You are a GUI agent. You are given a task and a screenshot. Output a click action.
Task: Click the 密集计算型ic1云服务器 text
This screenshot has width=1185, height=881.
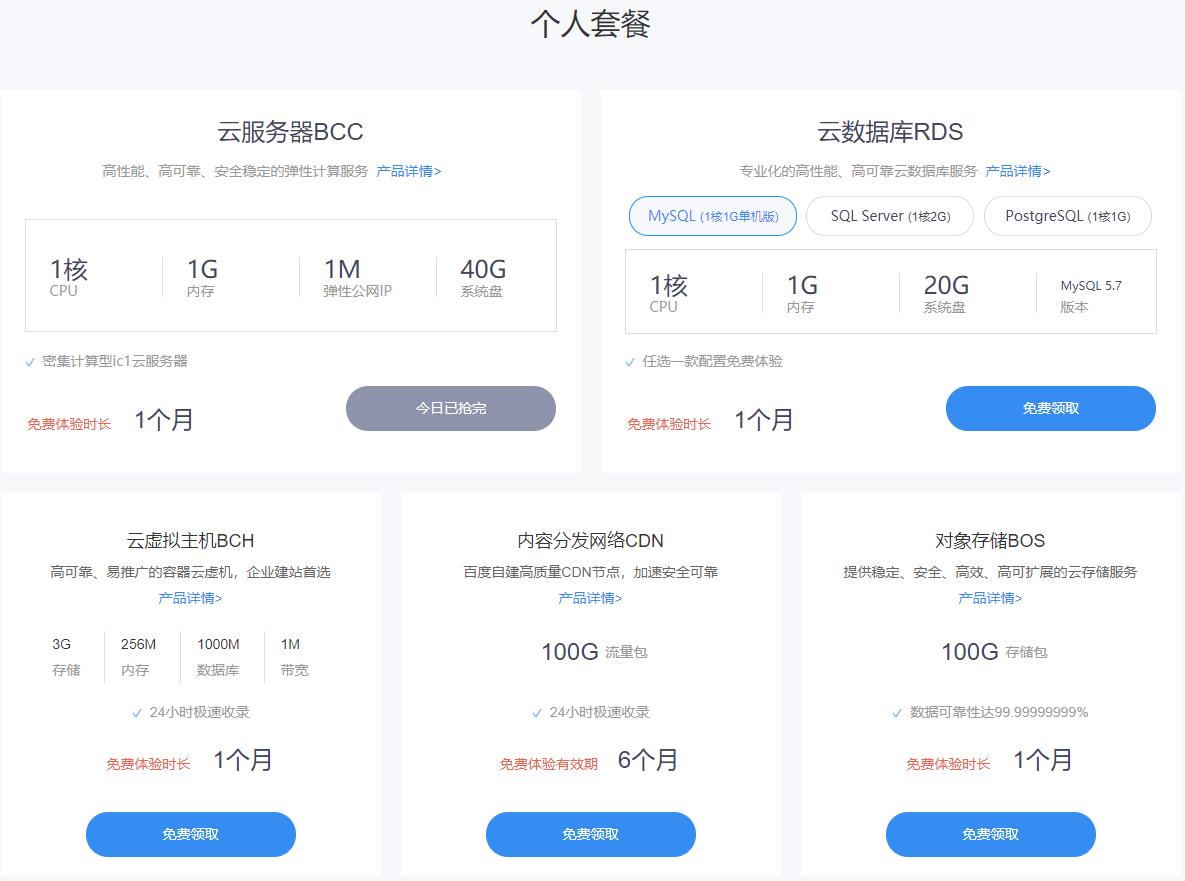coord(115,362)
